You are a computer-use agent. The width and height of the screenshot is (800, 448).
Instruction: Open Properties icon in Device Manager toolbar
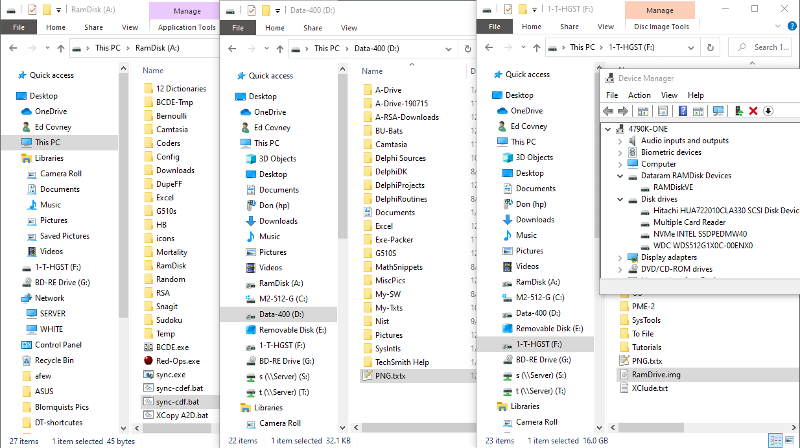(663, 111)
